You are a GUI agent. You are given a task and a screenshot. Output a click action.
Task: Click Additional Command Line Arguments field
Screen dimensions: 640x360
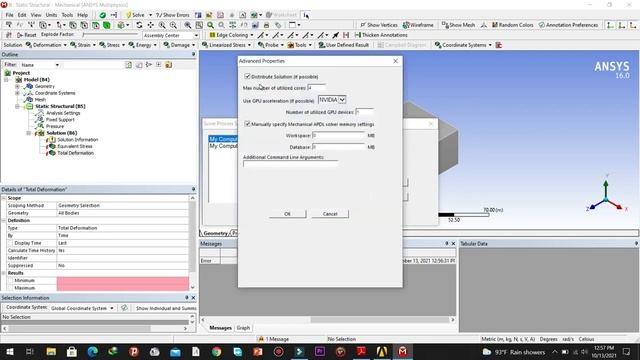291,164
